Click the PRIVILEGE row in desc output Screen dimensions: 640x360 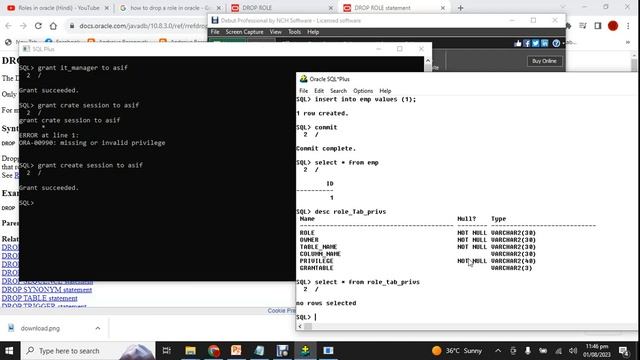tap(418, 261)
